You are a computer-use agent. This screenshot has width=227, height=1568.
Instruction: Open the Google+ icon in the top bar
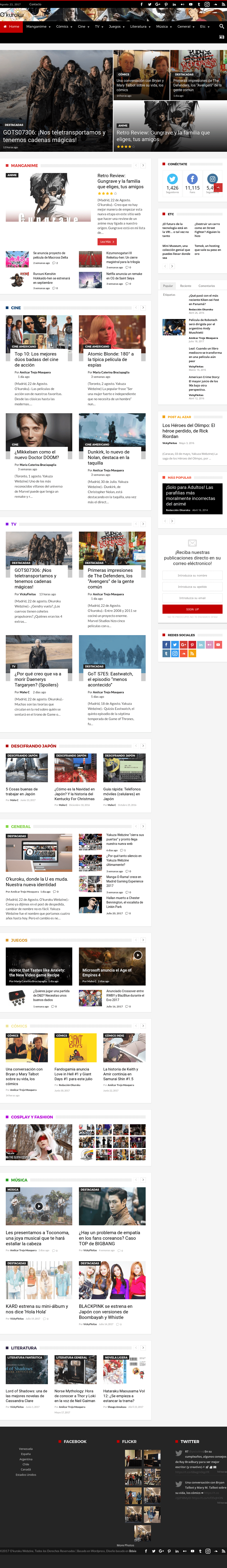pos(158,4)
